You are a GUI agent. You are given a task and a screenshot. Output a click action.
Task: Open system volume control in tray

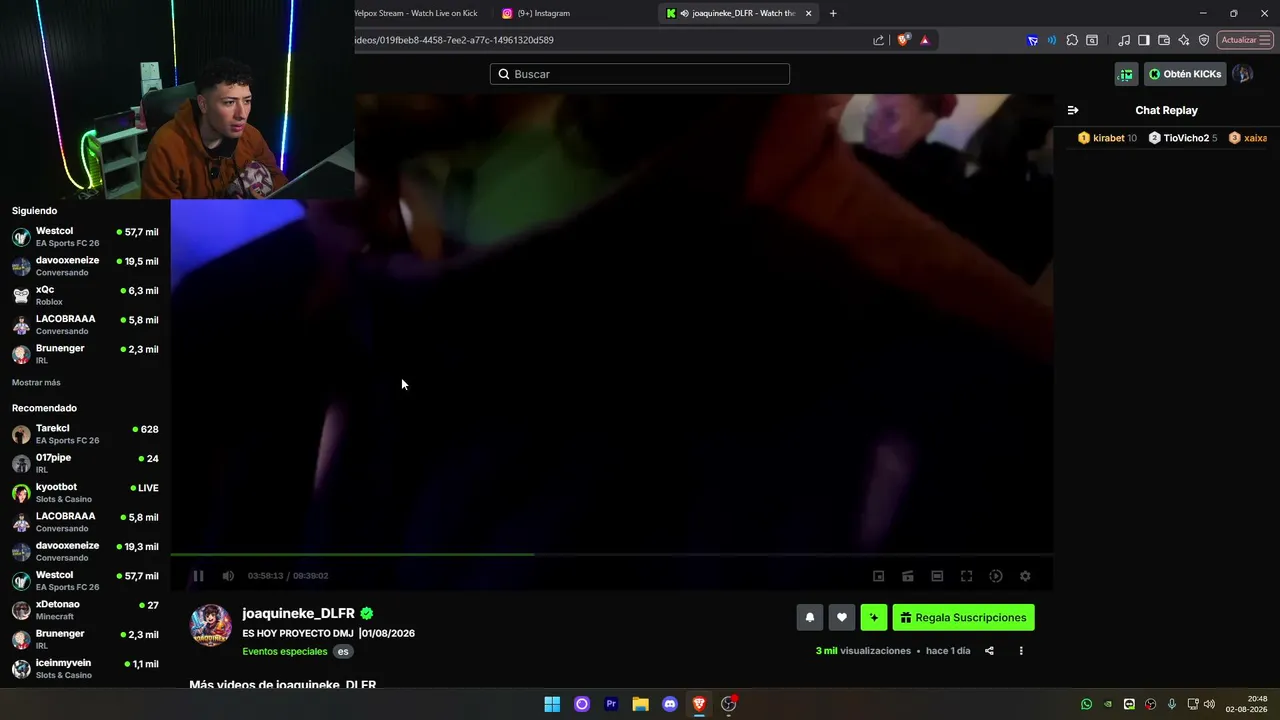[x=1209, y=704]
